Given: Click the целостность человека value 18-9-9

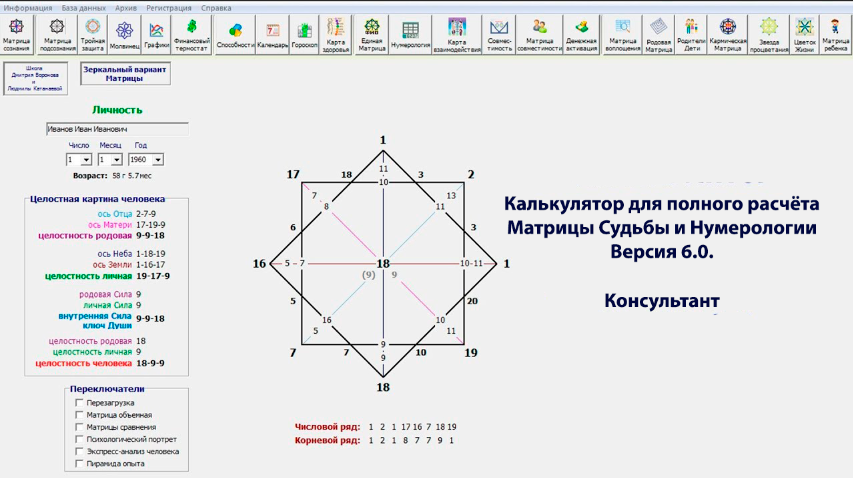Looking at the screenshot, I should [150, 363].
